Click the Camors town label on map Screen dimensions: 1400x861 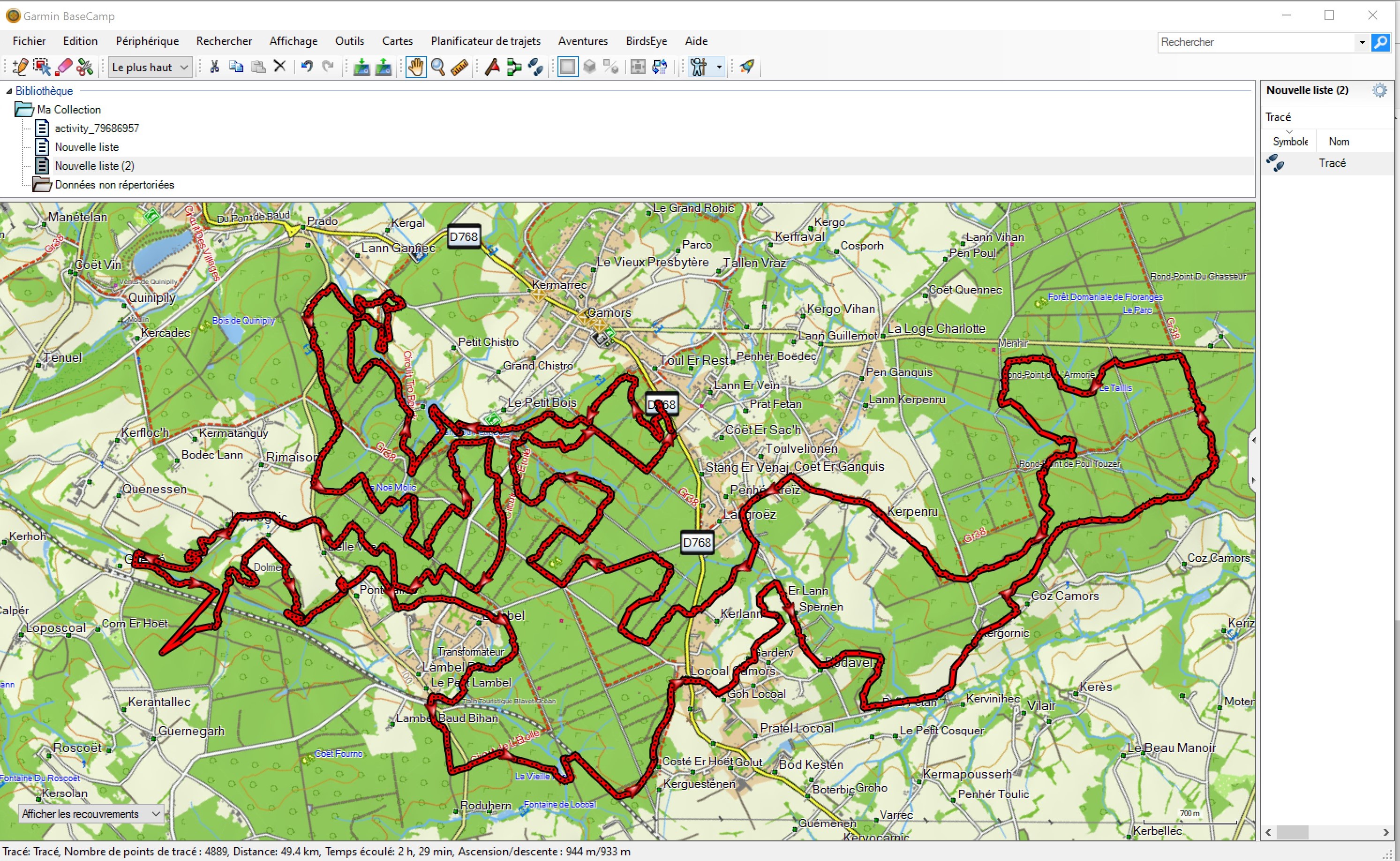(609, 313)
